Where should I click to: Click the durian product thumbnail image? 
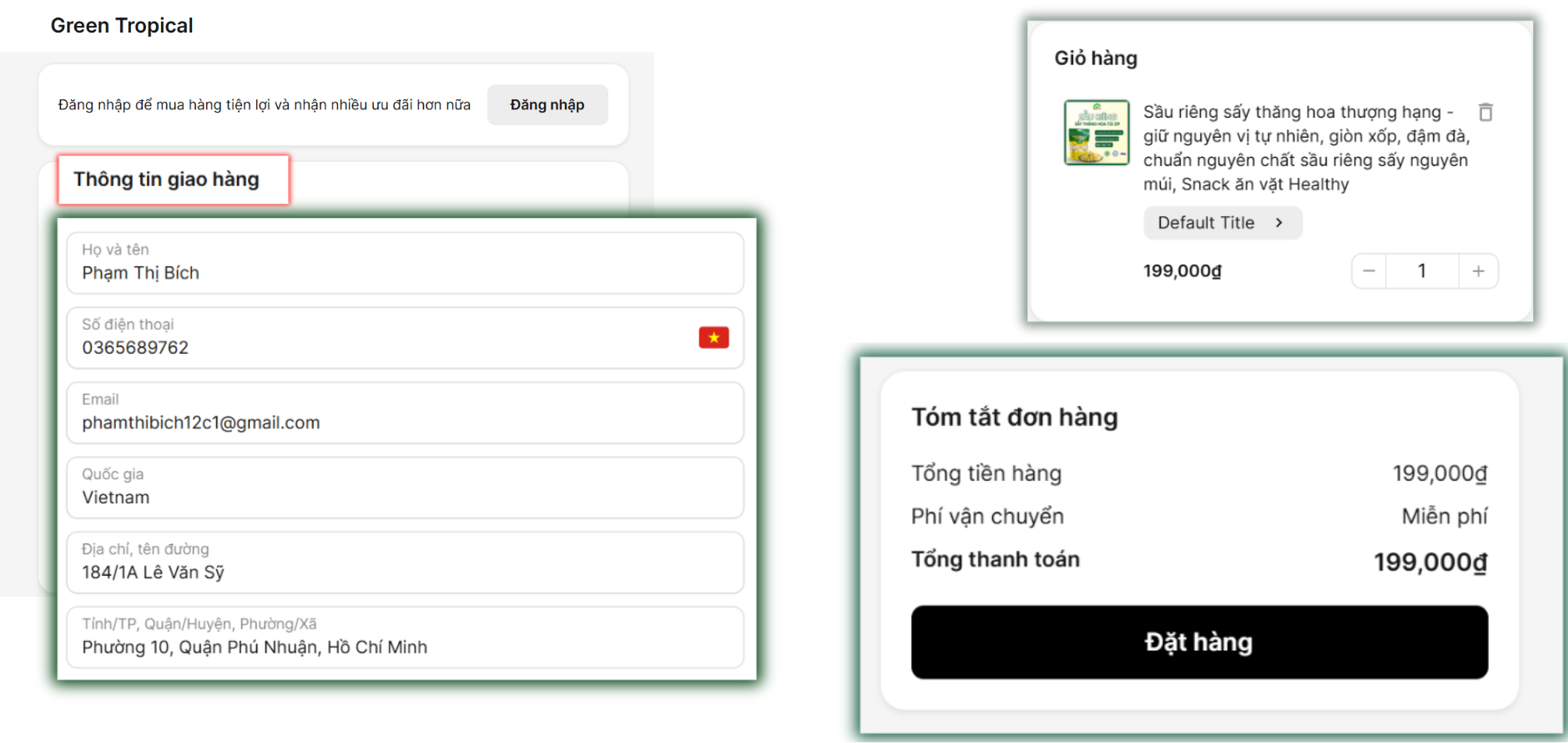click(1097, 133)
